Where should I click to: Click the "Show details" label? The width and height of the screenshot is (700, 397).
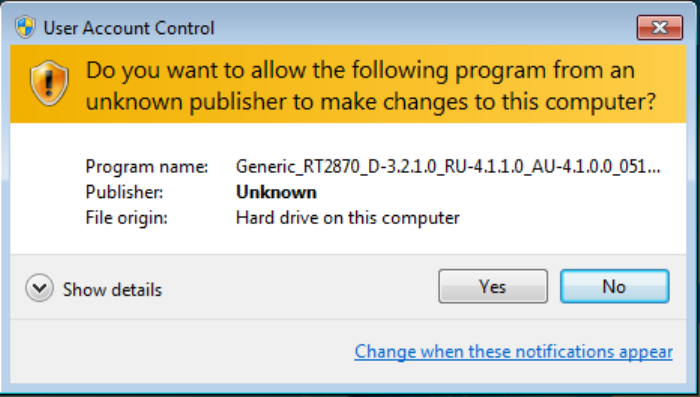112,290
